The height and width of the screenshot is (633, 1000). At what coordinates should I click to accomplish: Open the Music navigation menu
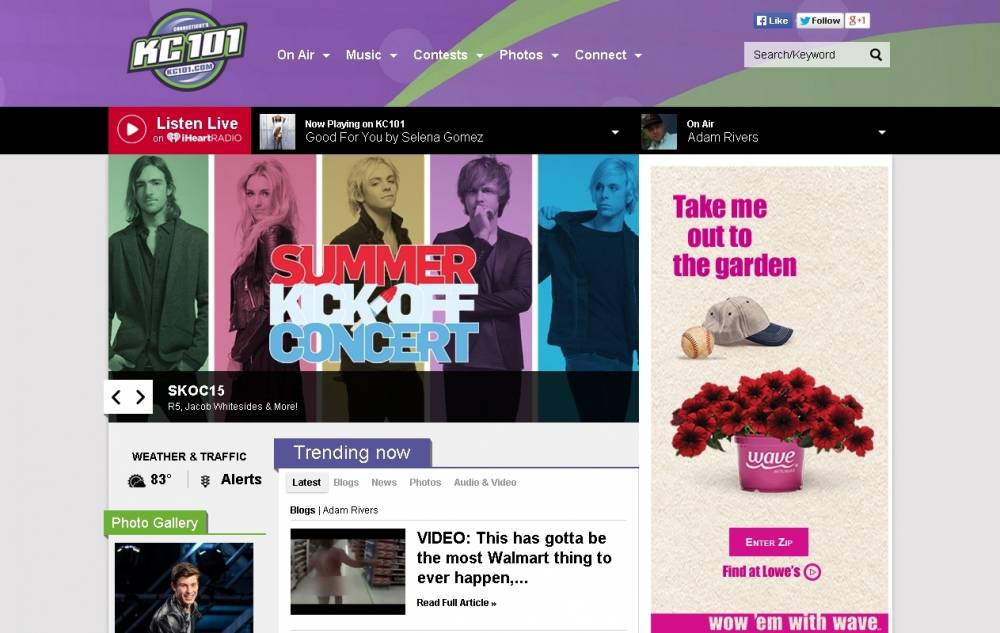[x=371, y=55]
